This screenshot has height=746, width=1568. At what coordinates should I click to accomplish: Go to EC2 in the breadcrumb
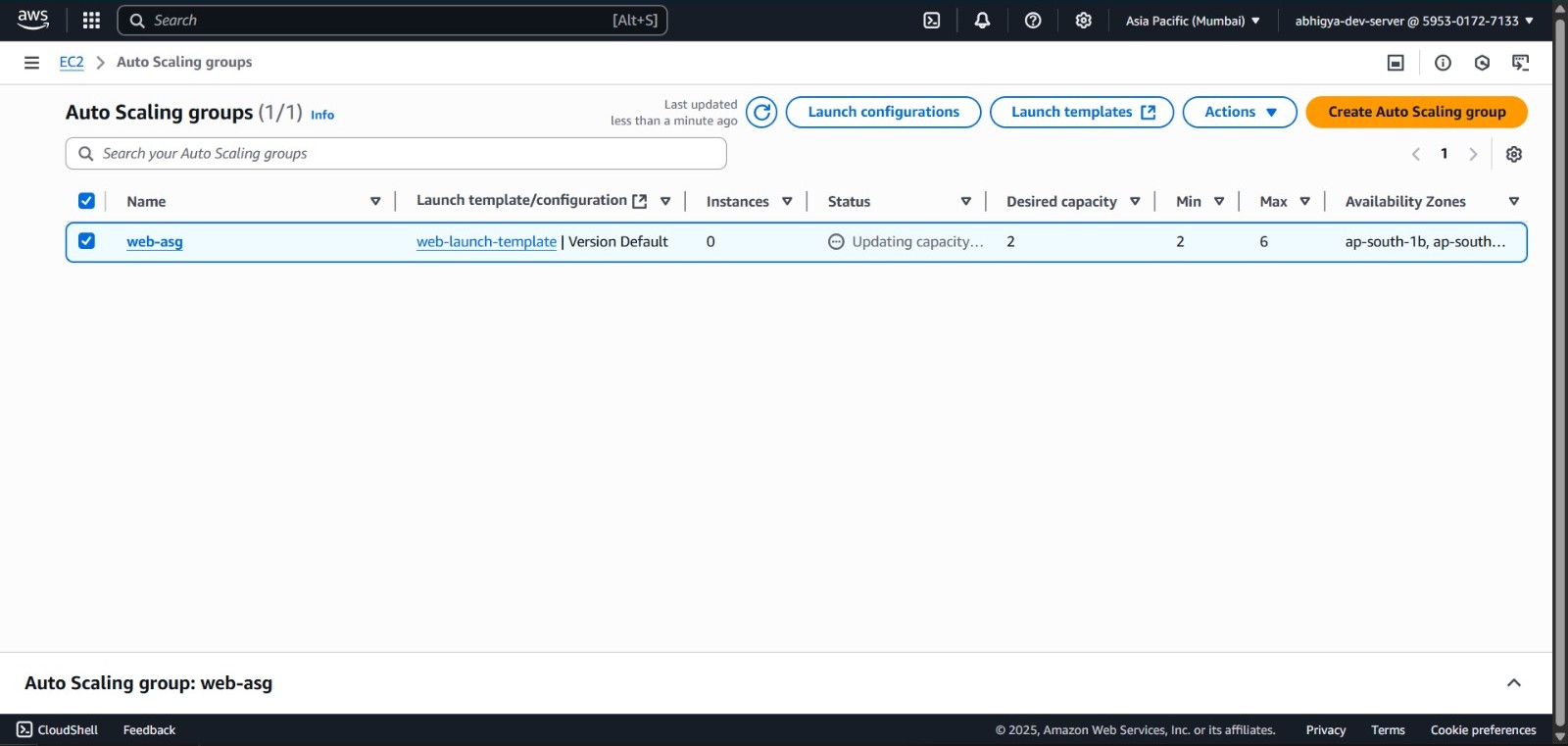[72, 62]
